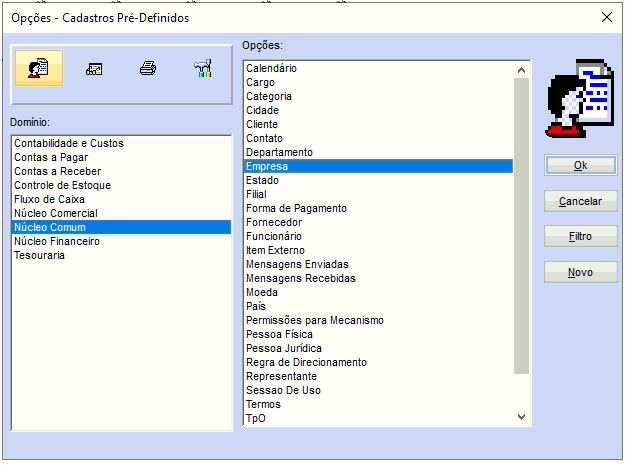The image size is (626, 465).
Task: Select Tesouraria domain
Action: (x=42, y=256)
